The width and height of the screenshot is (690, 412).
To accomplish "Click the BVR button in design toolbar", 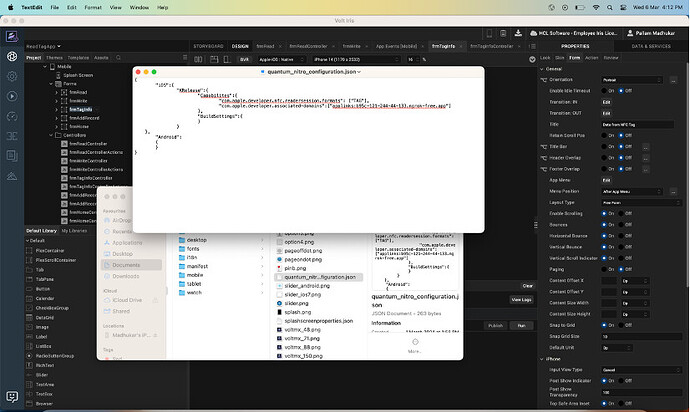I will [244, 59].
